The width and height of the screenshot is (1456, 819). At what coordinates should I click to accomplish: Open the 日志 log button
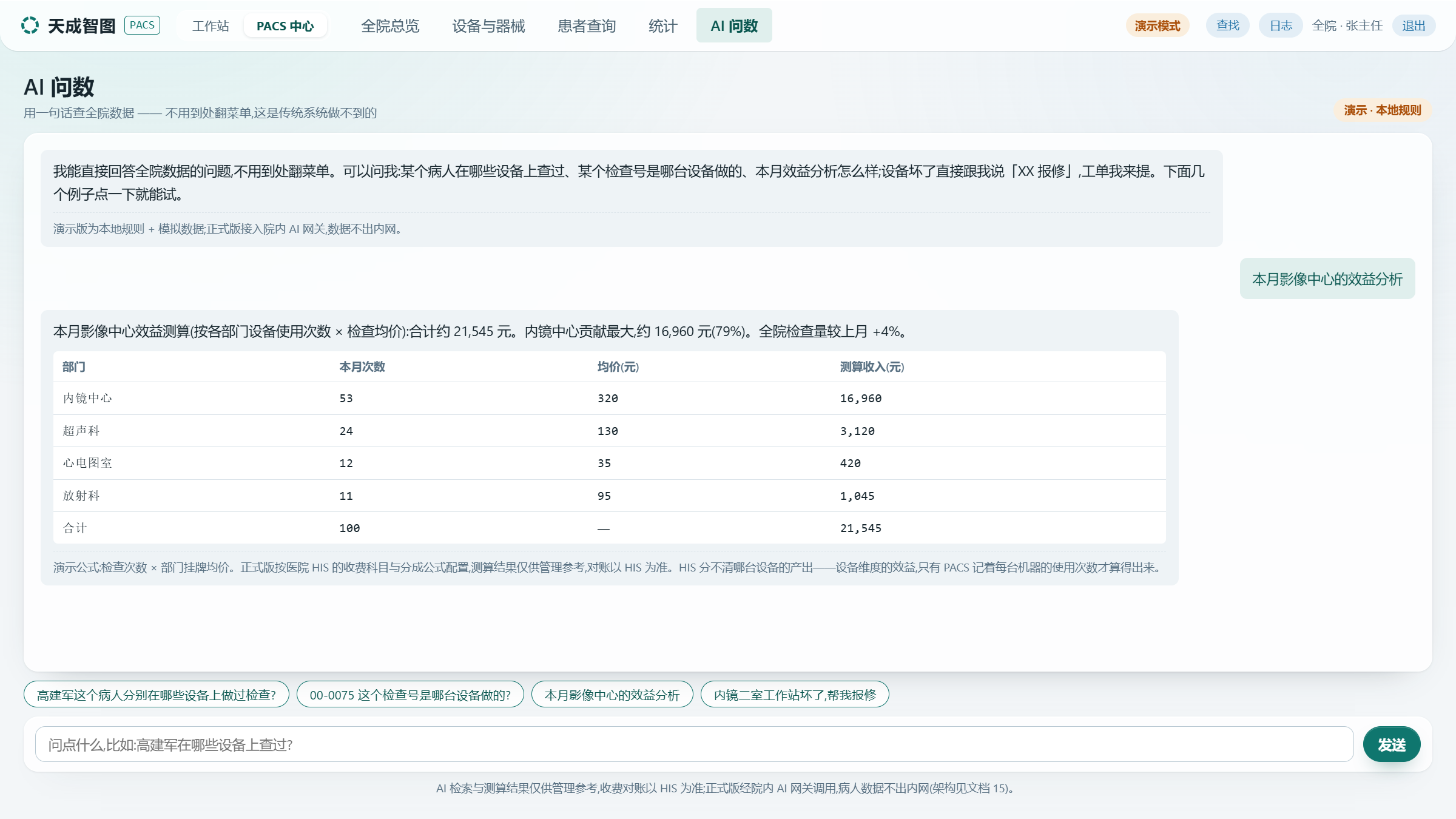[1281, 25]
